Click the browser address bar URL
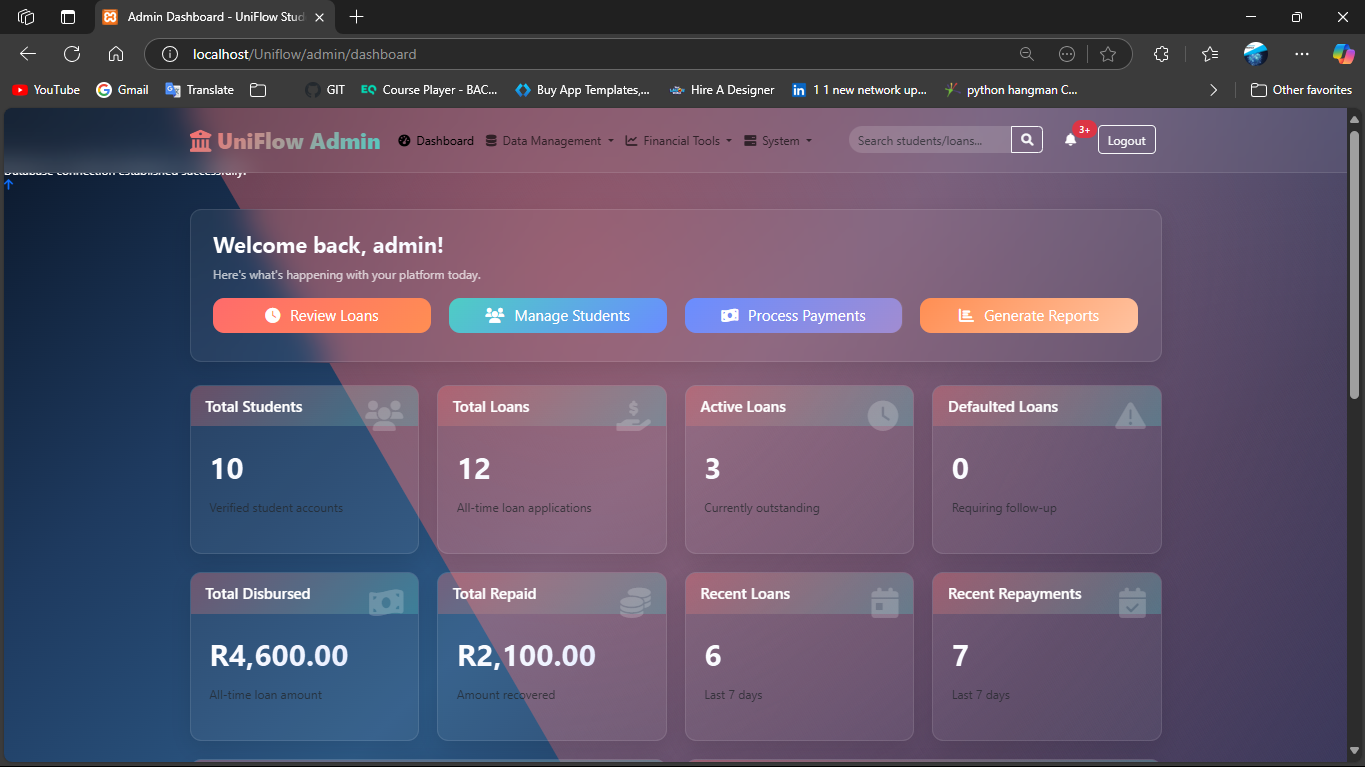This screenshot has width=1365, height=767. click(304, 54)
